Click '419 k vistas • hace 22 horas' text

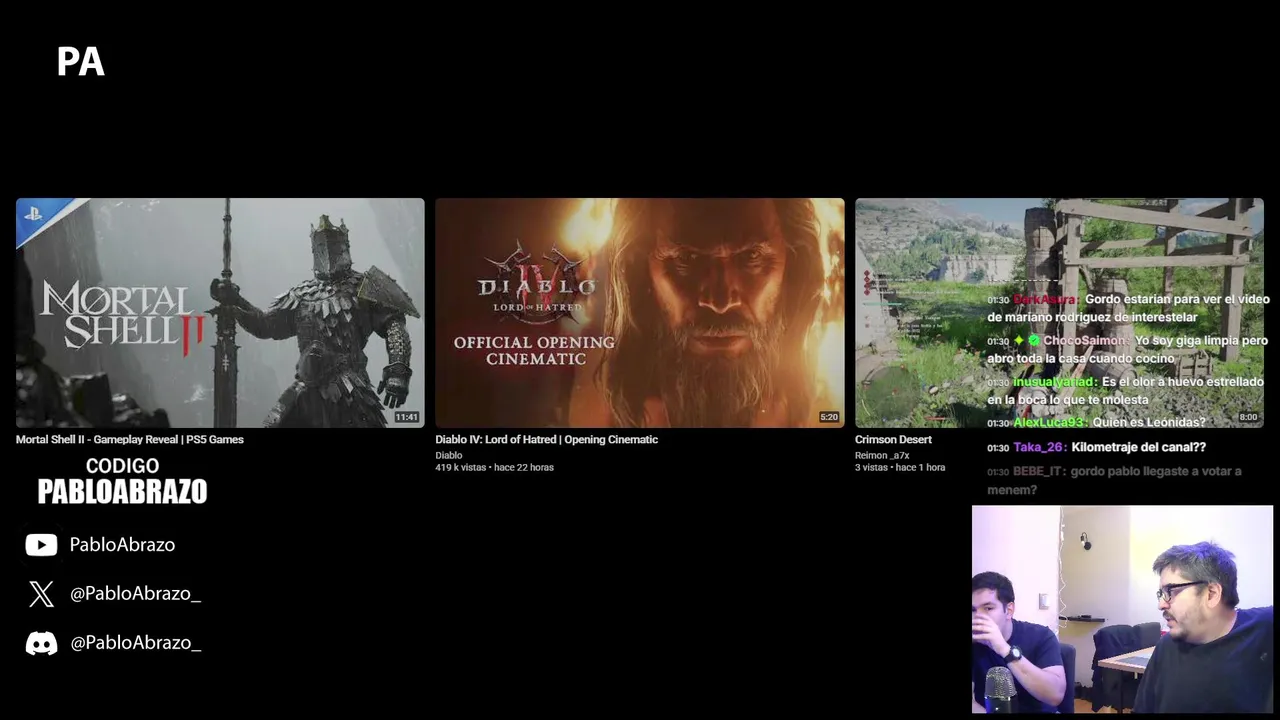coord(494,467)
